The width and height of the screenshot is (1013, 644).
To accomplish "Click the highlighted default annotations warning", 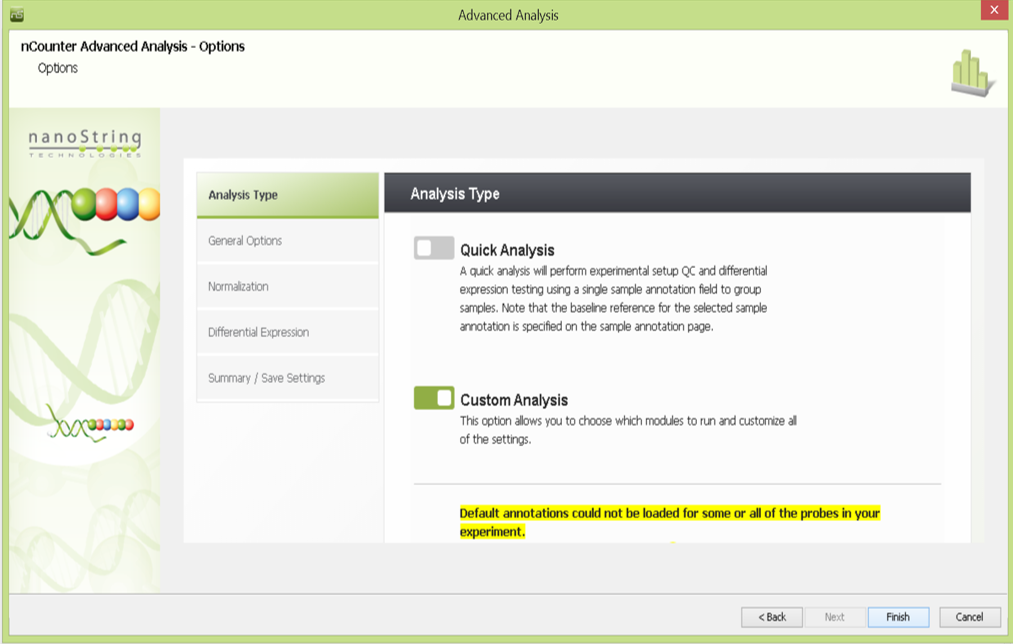I will 670,523.
